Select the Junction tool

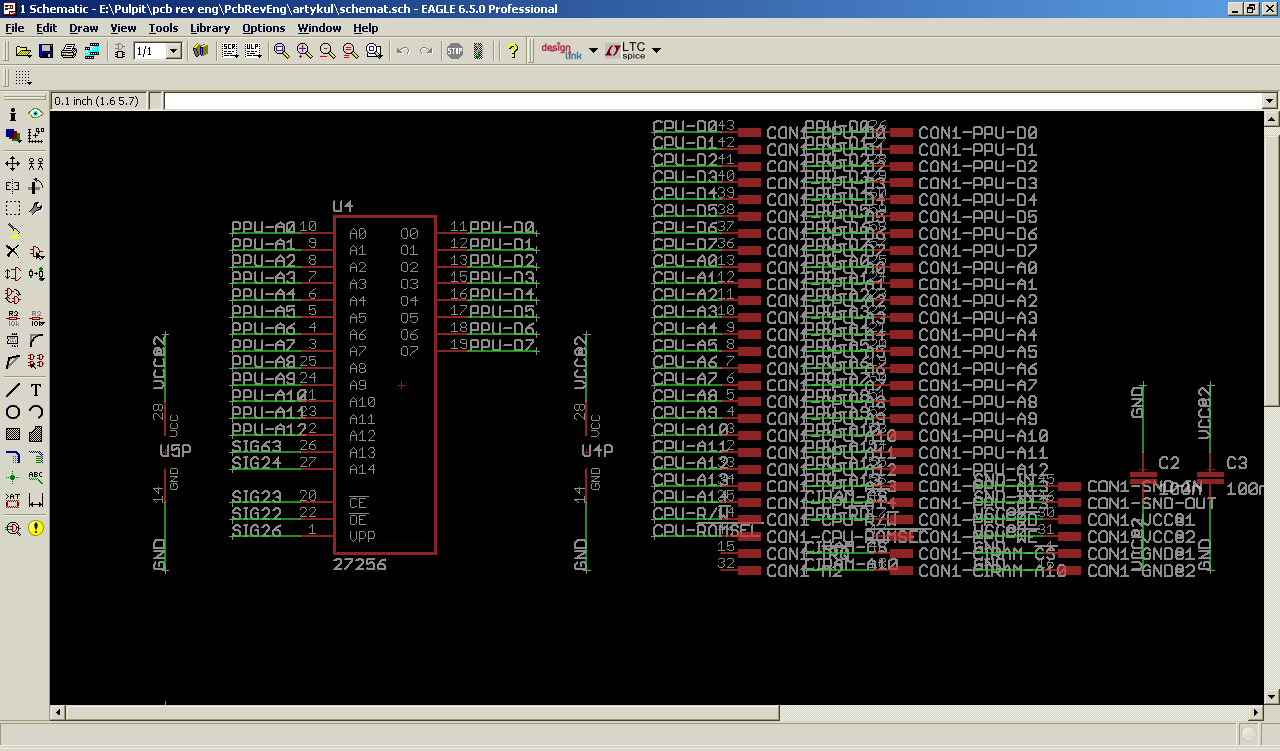coord(13,478)
